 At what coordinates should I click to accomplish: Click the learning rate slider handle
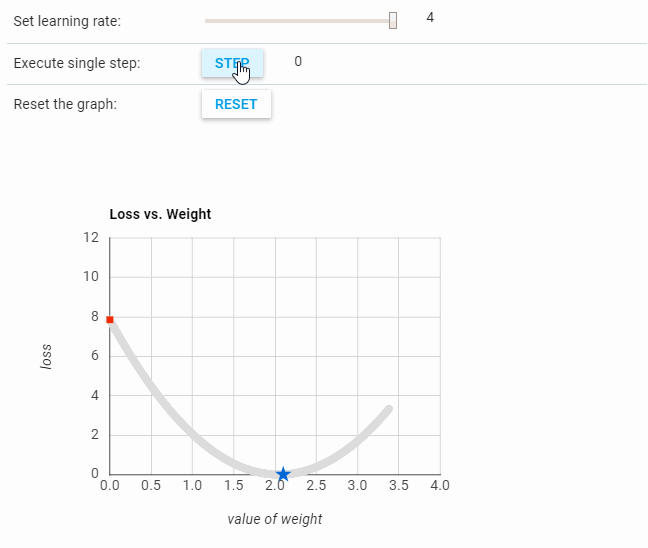click(x=393, y=20)
